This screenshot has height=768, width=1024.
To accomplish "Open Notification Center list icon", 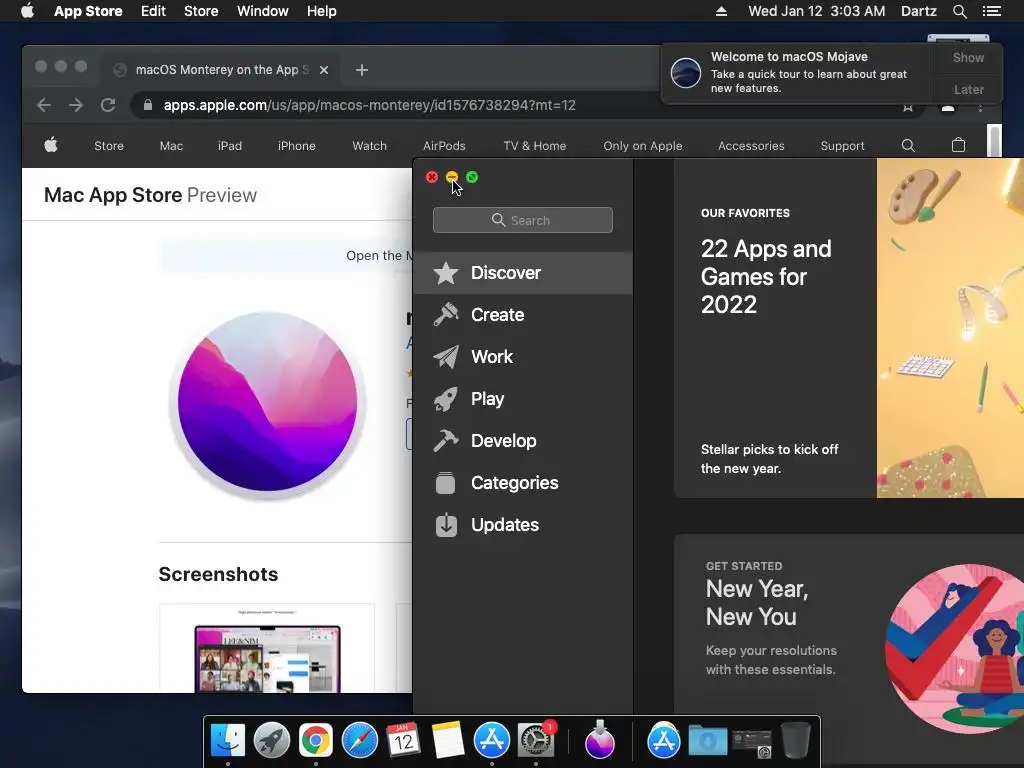I will point(991,11).
